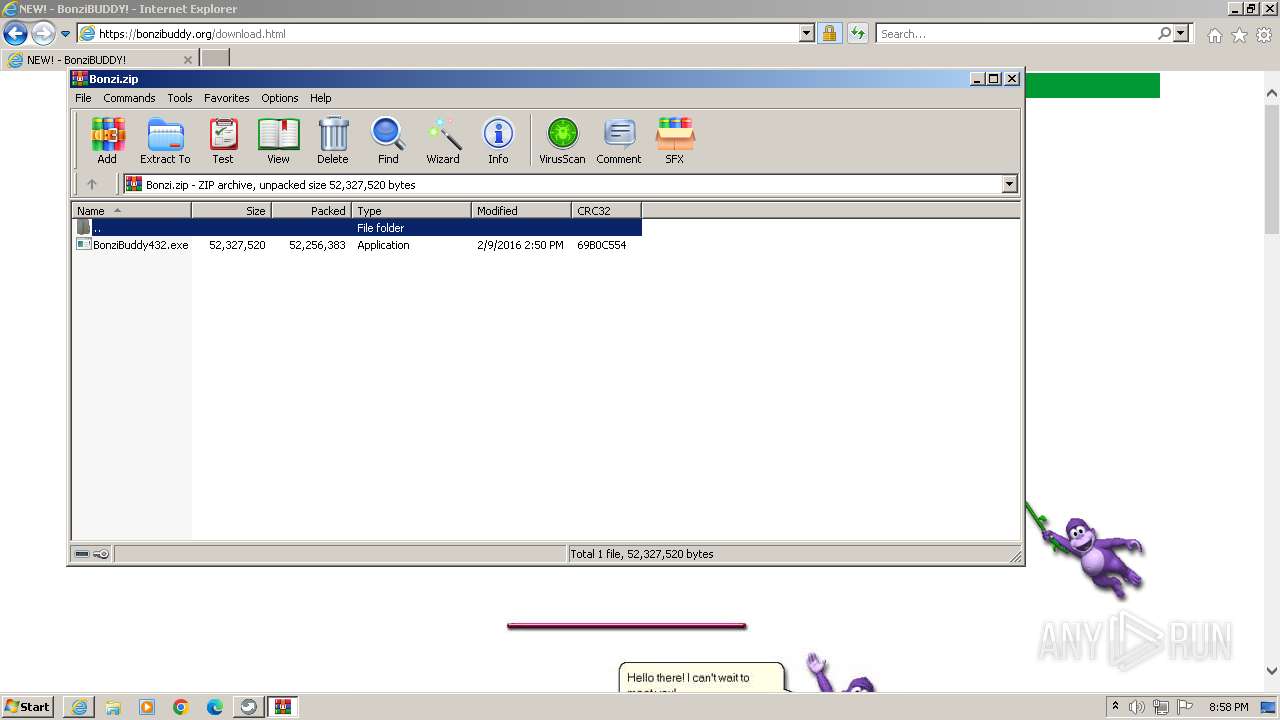The width and height of the screenshot is (1280, 720).
Task: Open the Comment tool
Action: tap(619, 140)
